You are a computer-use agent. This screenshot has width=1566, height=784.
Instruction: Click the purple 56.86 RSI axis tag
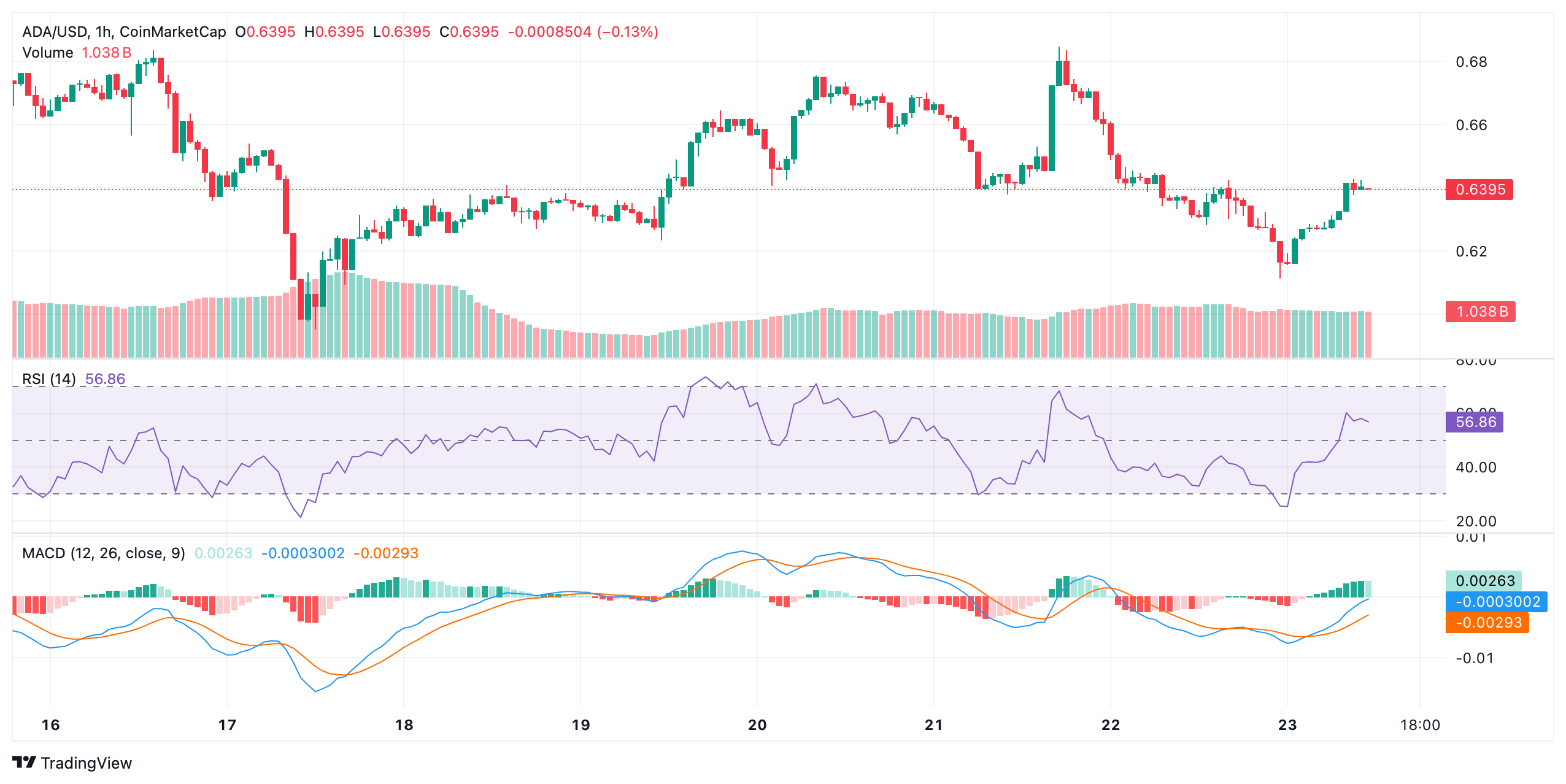[1475, 422]
